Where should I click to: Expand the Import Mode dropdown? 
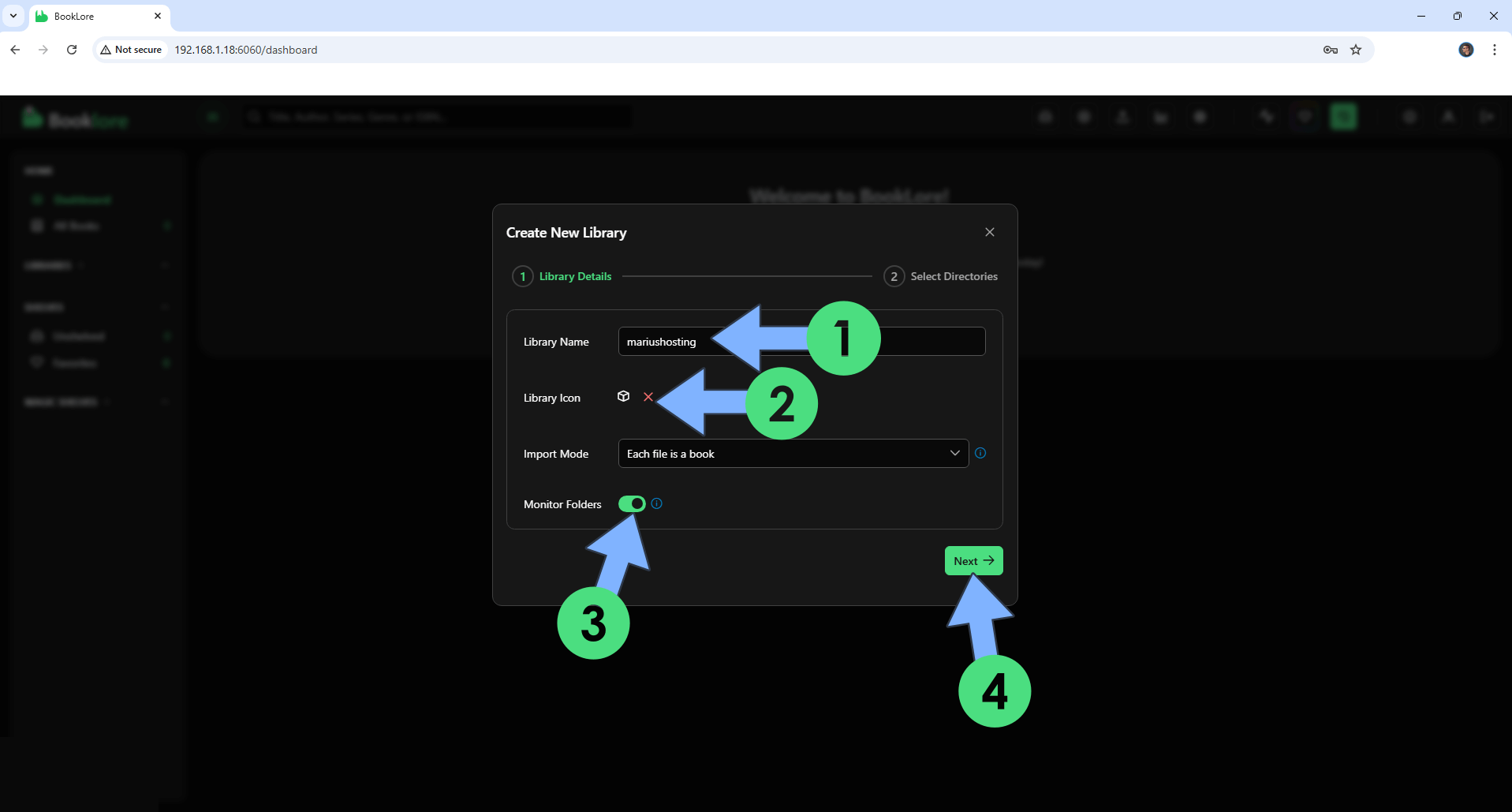pyautogui.click(x=793, y=454)
